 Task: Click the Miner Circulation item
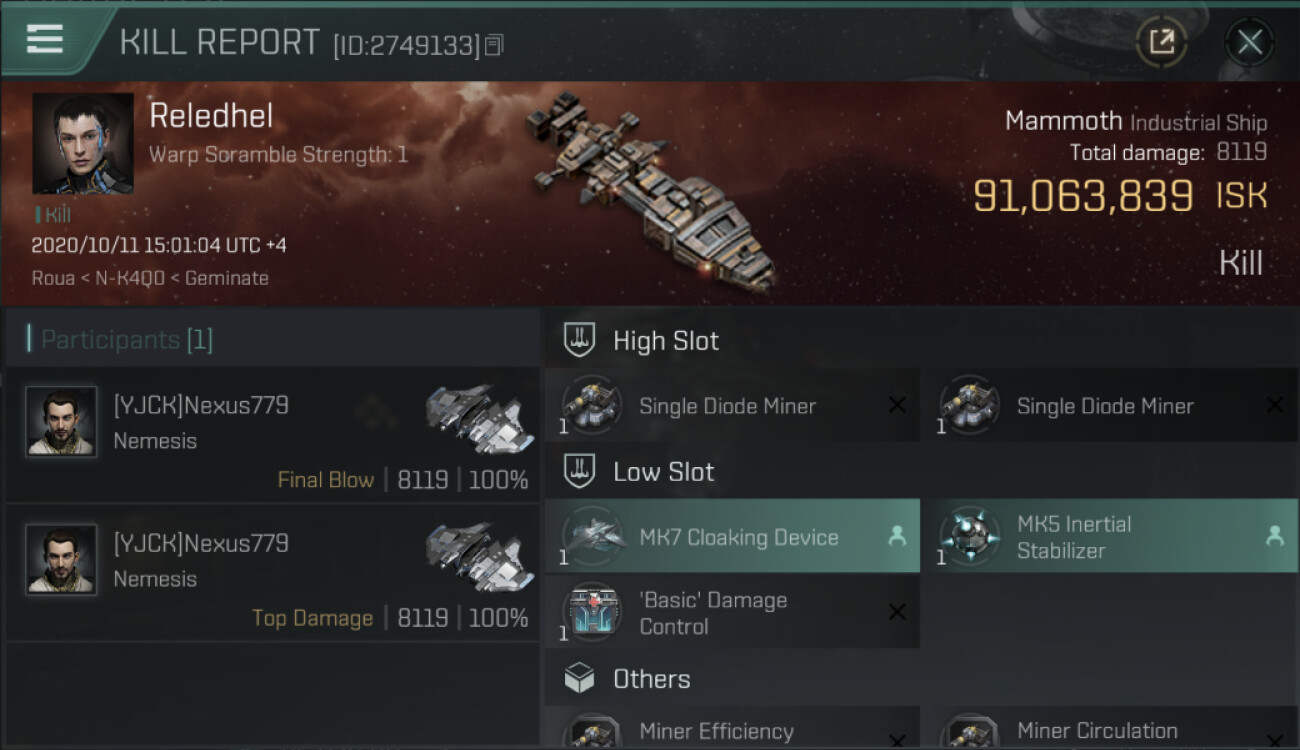click(1096, 731)
